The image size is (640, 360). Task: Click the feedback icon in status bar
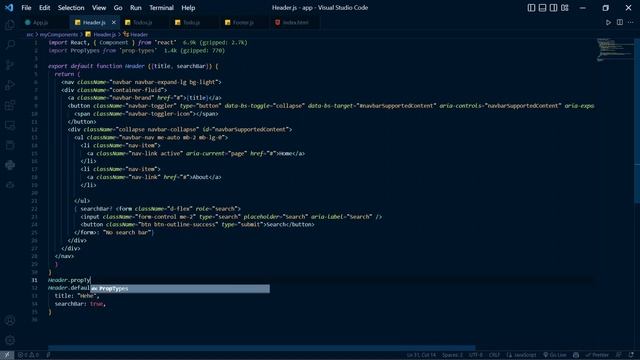619,355
